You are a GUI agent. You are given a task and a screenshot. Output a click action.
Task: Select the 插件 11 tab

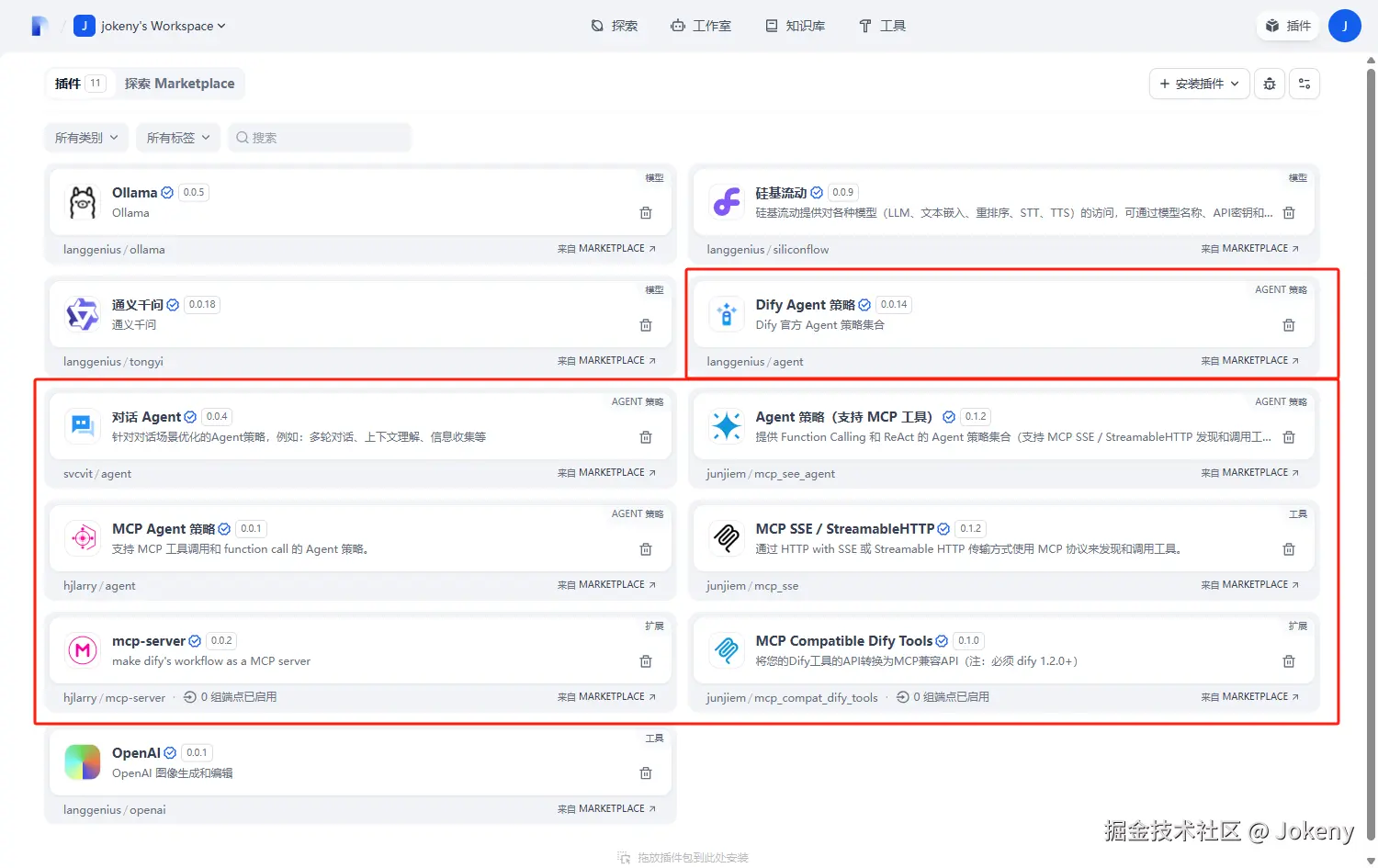80,84
